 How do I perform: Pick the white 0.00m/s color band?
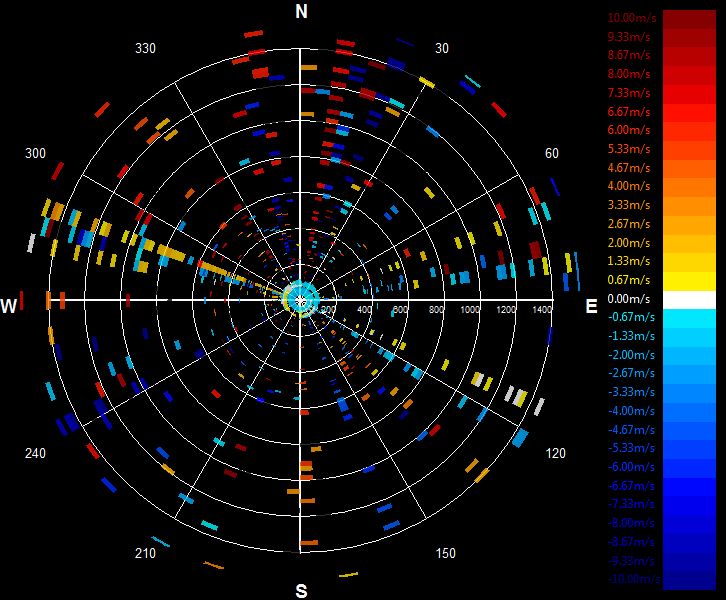click(x=689, y=300)
